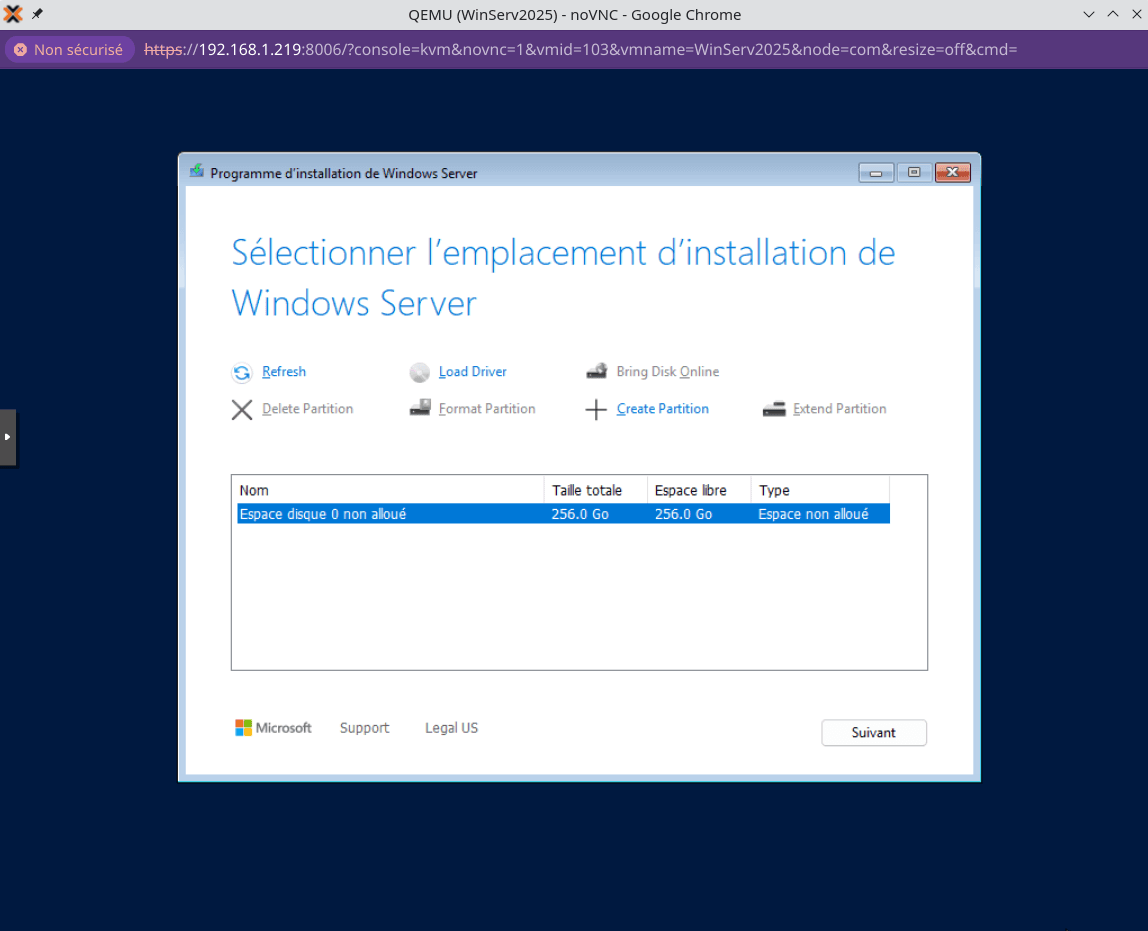Viewport: 1148px width, 931px height.
Task: Click the Microsoft logo in the footer
Action: tap(273, 728)
